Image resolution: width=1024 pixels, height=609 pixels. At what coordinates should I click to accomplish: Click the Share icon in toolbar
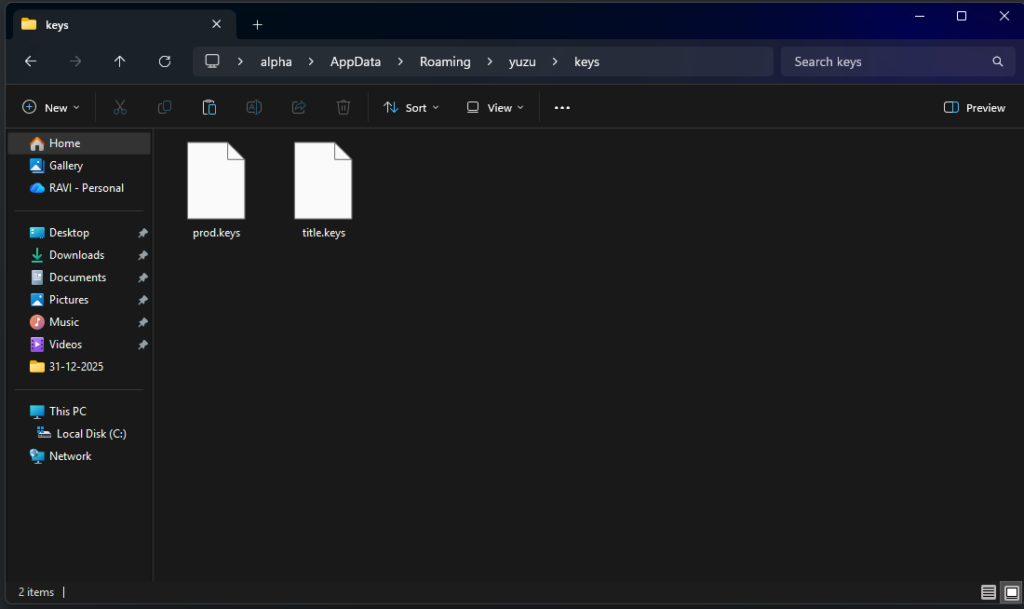pos(298,107)
